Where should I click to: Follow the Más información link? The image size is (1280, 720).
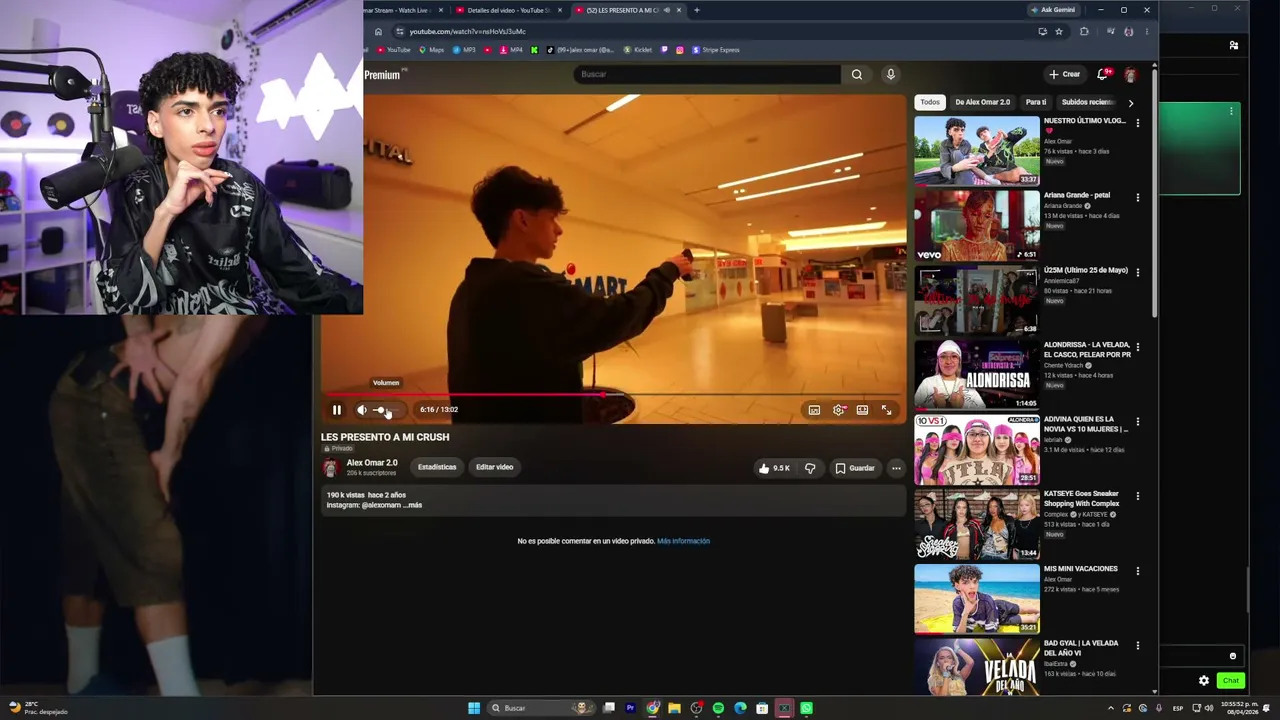[x=683, y=541]
